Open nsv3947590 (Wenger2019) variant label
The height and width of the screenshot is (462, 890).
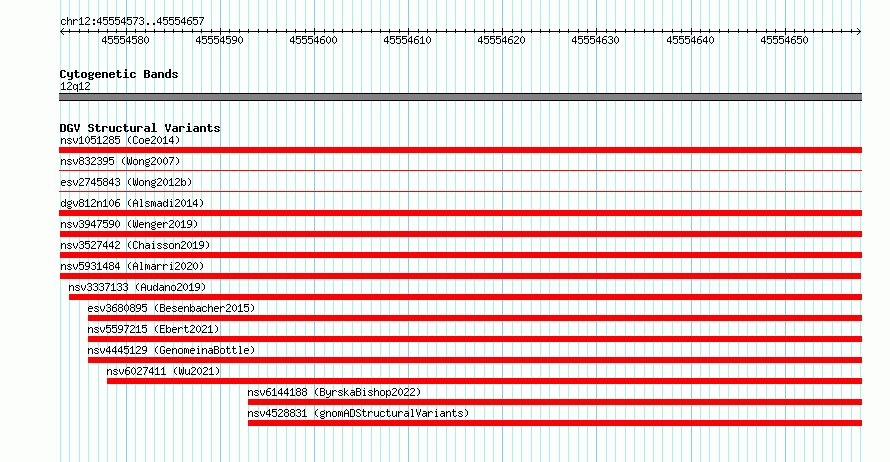point(129,224)
